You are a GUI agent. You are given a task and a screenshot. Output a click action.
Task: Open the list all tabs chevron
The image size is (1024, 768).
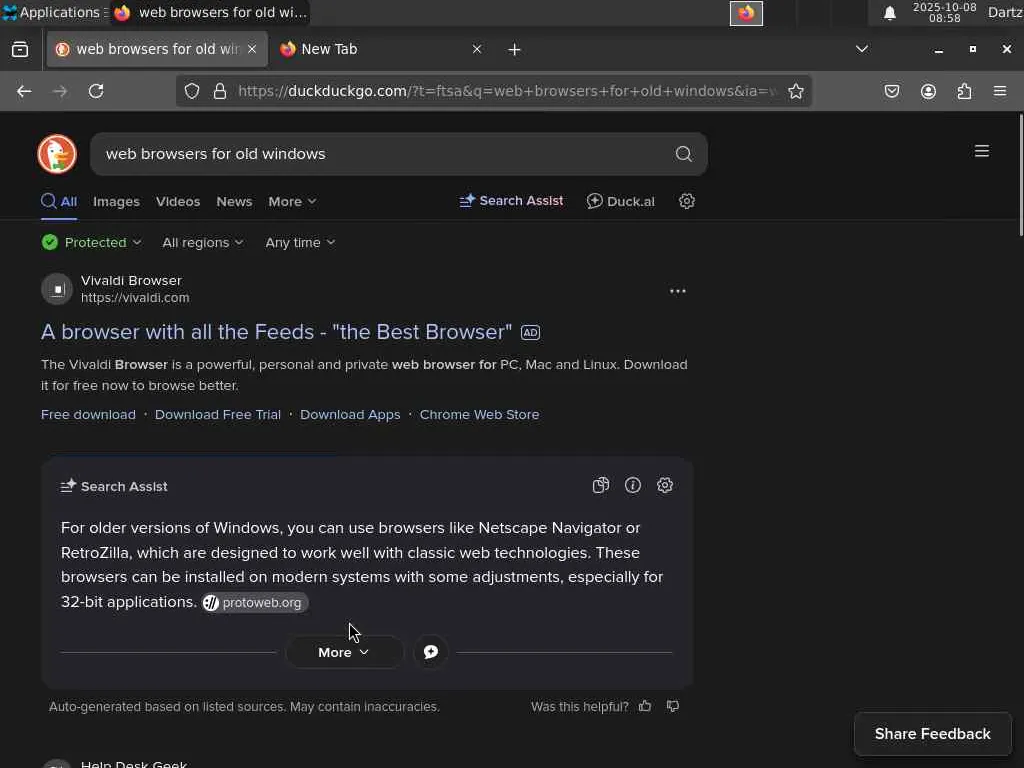(x=862, y=49)
